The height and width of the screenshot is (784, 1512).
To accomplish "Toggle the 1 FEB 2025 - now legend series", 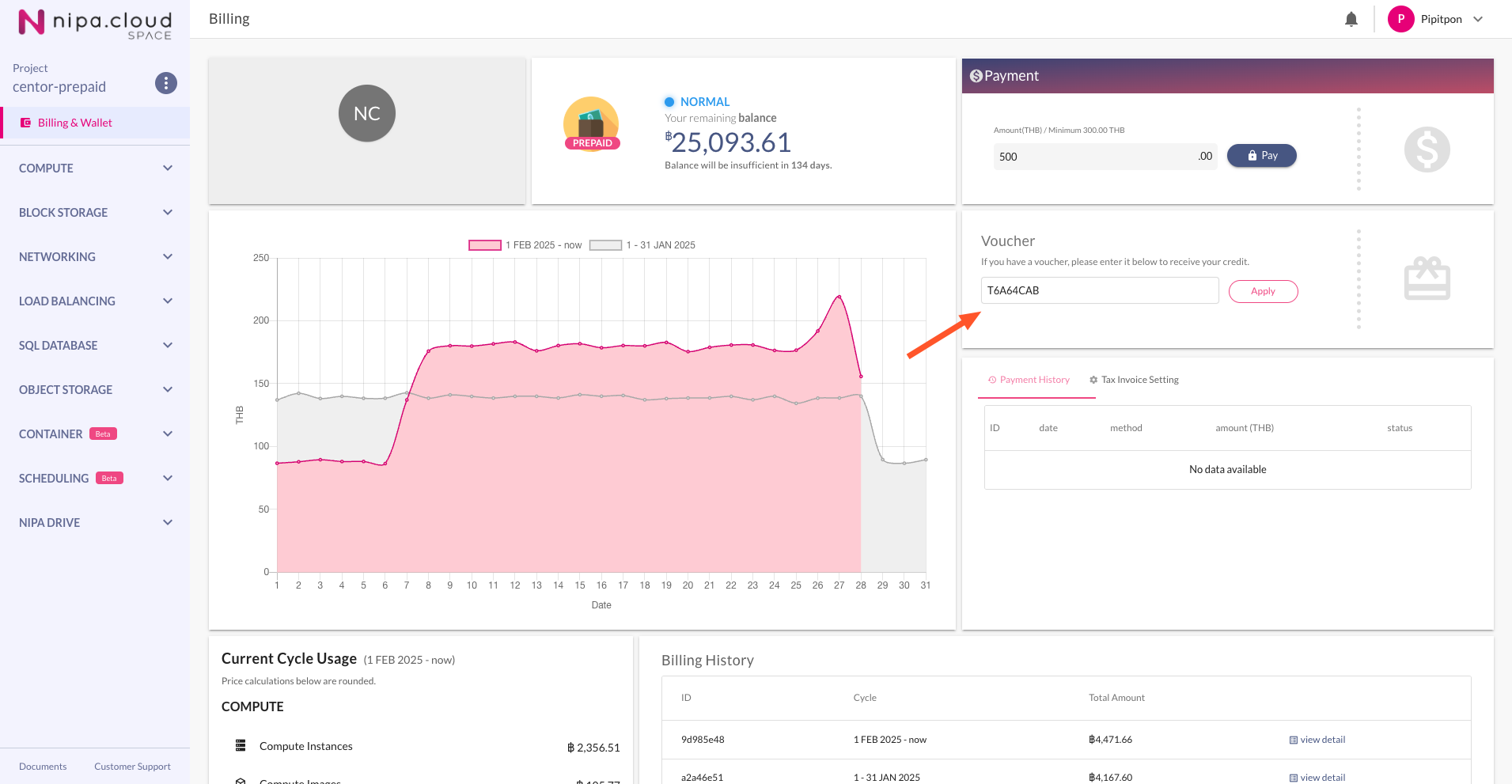I will click(x=525, y=245).
